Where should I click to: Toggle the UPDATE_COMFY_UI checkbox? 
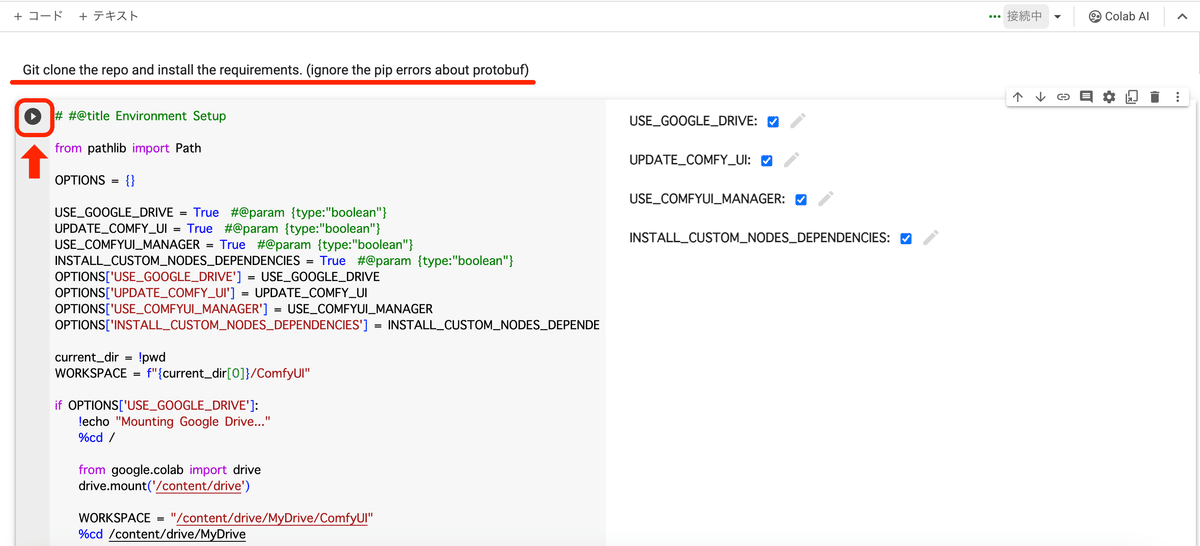pos(767,161)
